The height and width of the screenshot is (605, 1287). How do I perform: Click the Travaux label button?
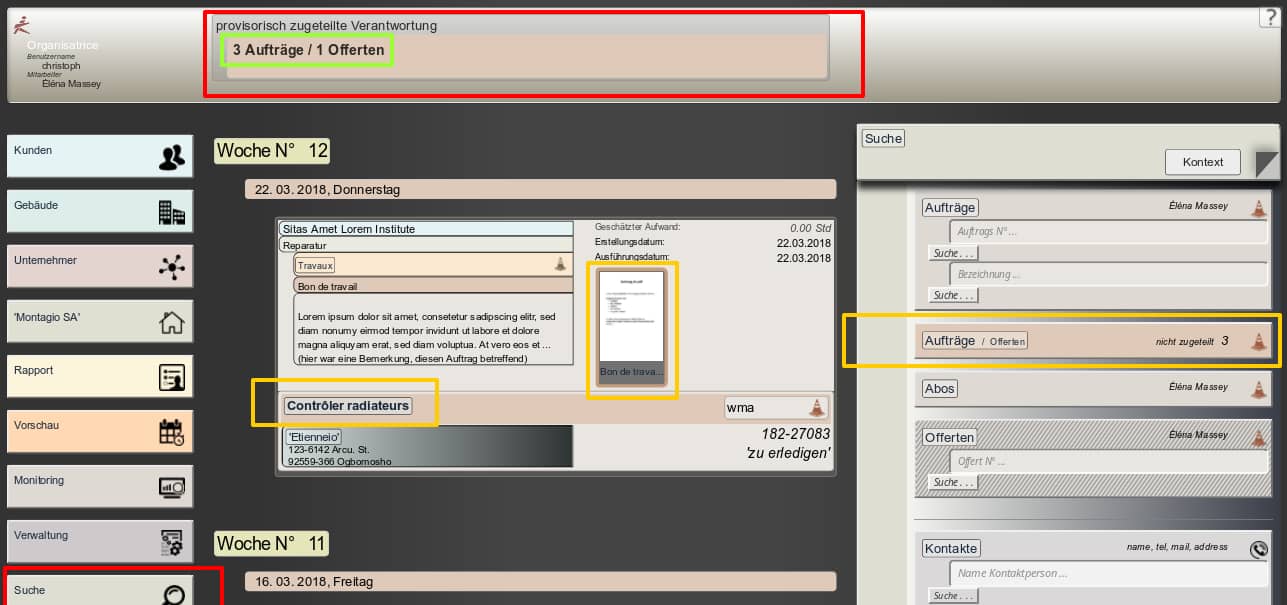pos(315,266)
